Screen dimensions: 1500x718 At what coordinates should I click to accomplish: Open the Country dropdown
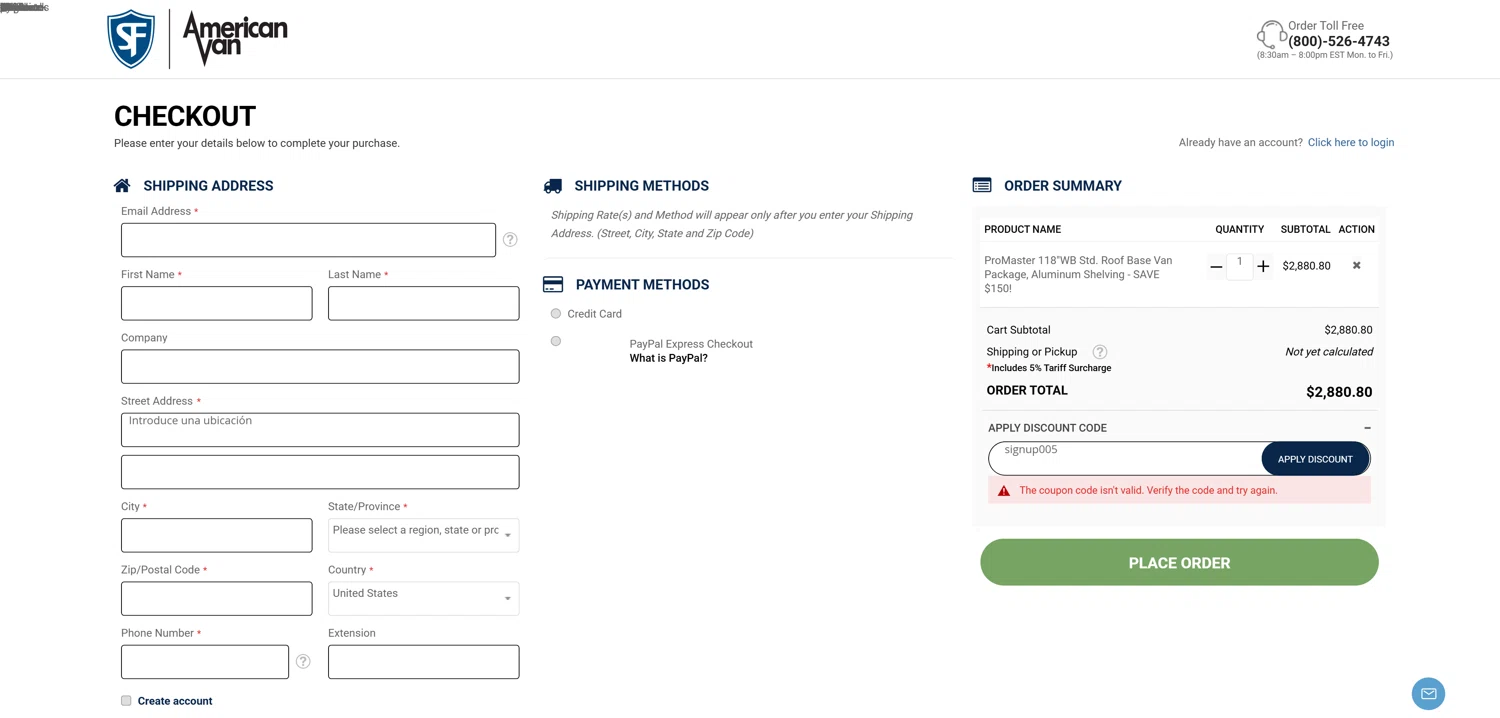[x=423, y=598]
